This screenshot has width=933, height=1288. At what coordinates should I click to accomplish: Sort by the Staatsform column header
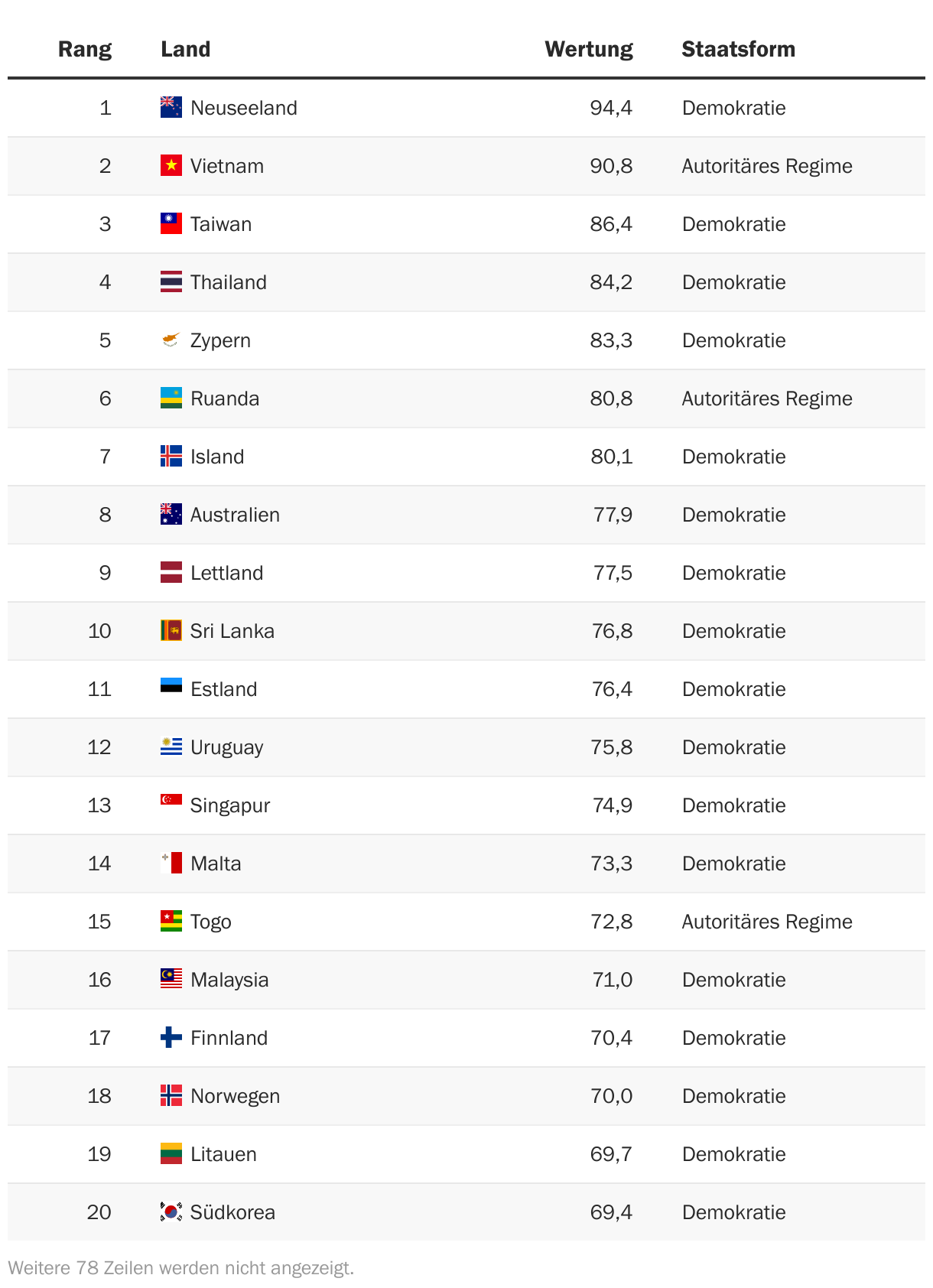pos(739,49)
